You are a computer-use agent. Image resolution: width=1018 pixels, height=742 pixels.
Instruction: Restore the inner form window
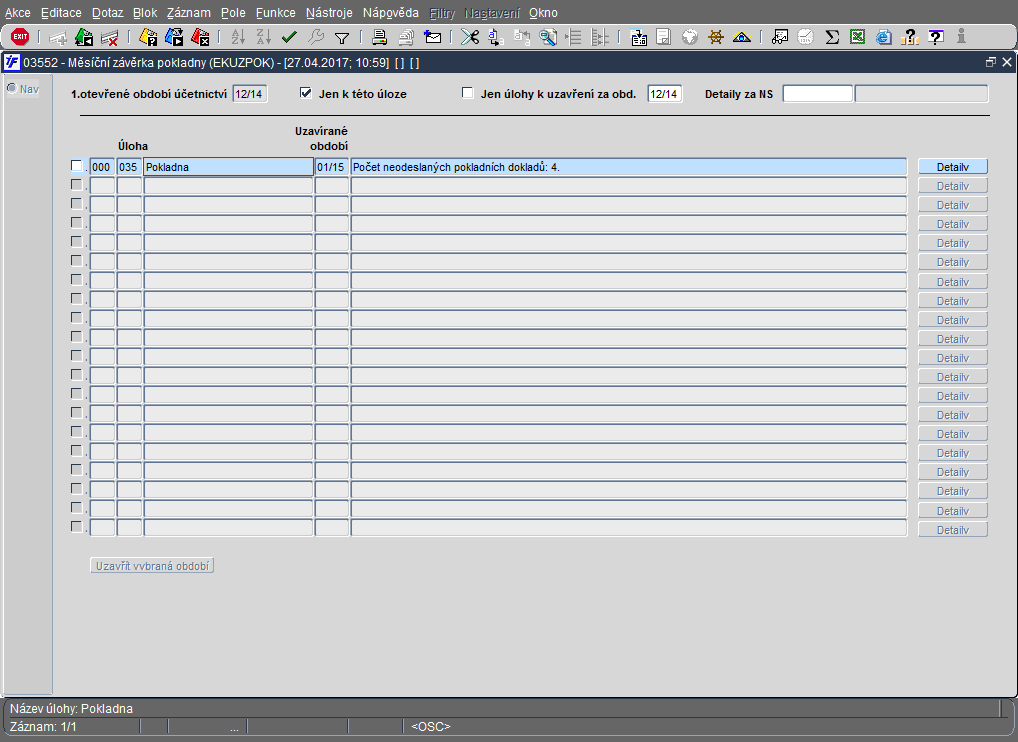(990, 62)
